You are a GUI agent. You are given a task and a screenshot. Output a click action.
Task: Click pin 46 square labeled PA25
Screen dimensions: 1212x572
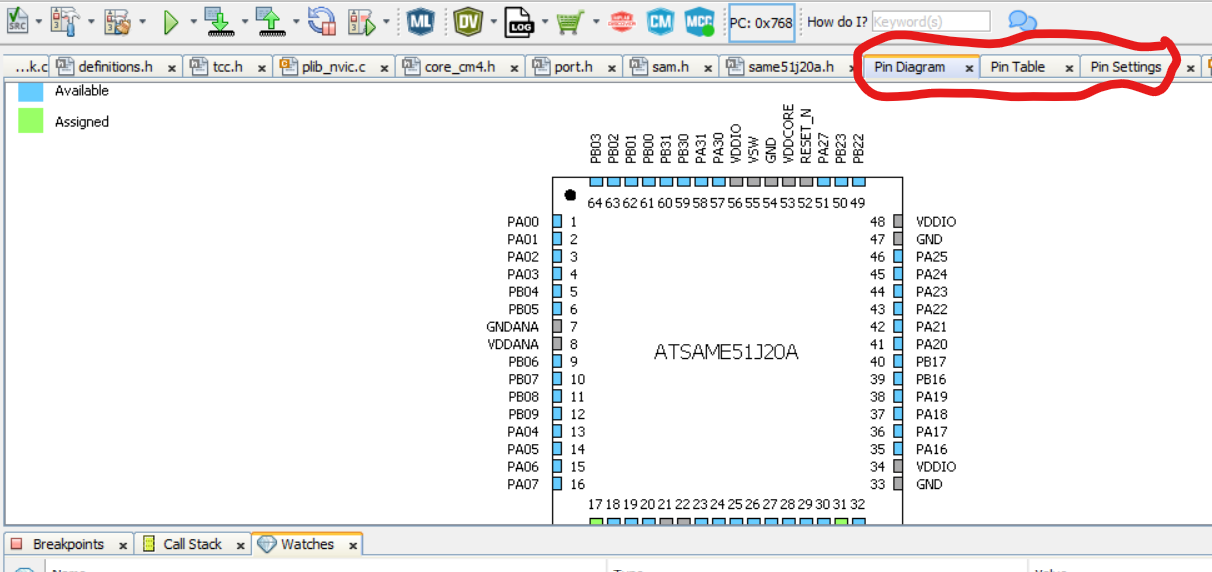(x=898, y=257)
